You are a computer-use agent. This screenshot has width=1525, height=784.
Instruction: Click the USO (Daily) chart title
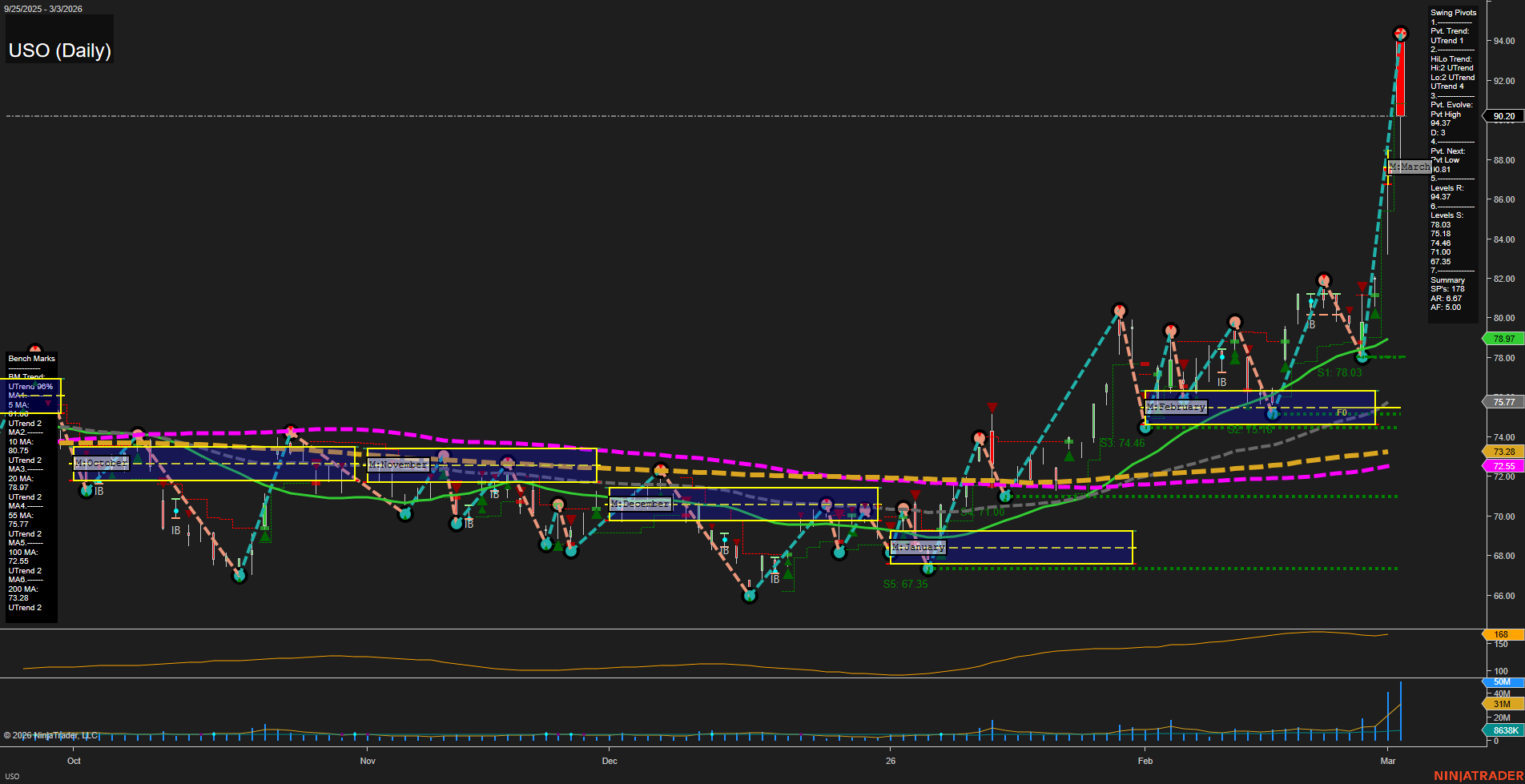[x=59, y=50]
